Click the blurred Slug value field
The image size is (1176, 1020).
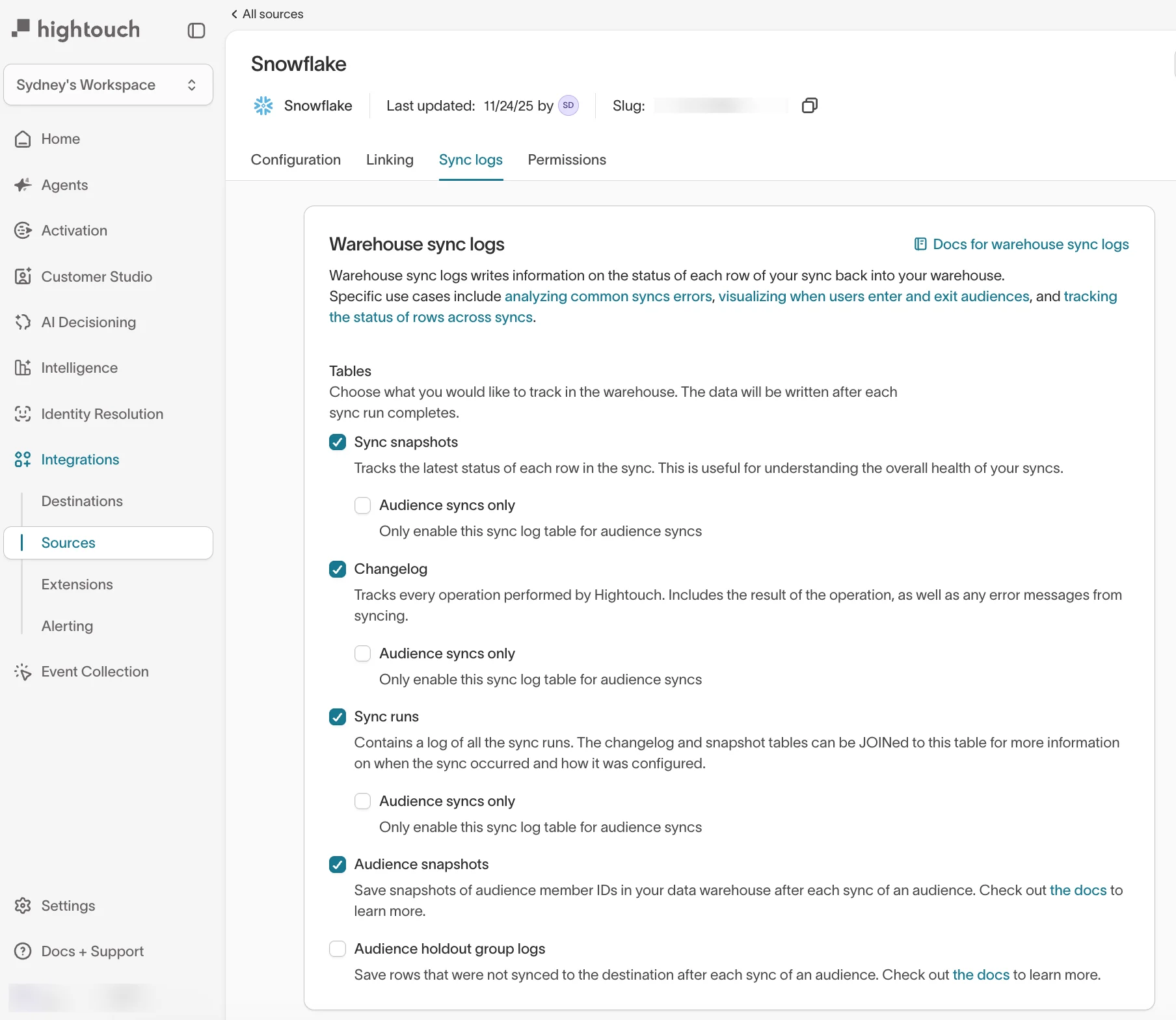point(721,105)
